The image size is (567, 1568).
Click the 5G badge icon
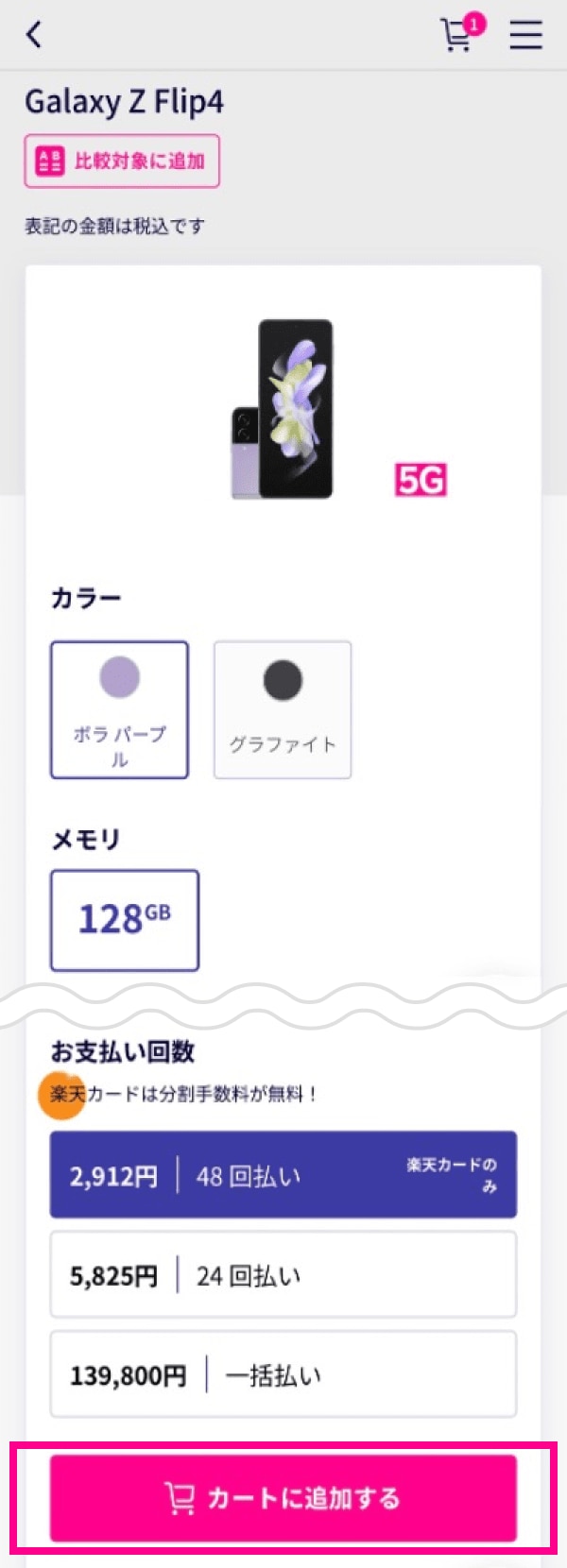click(x=421, y=481)
